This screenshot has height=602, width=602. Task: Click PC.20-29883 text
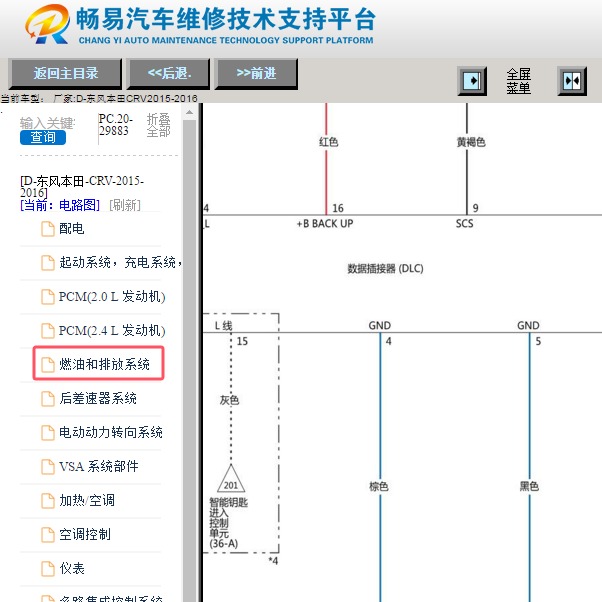[116, 125]
